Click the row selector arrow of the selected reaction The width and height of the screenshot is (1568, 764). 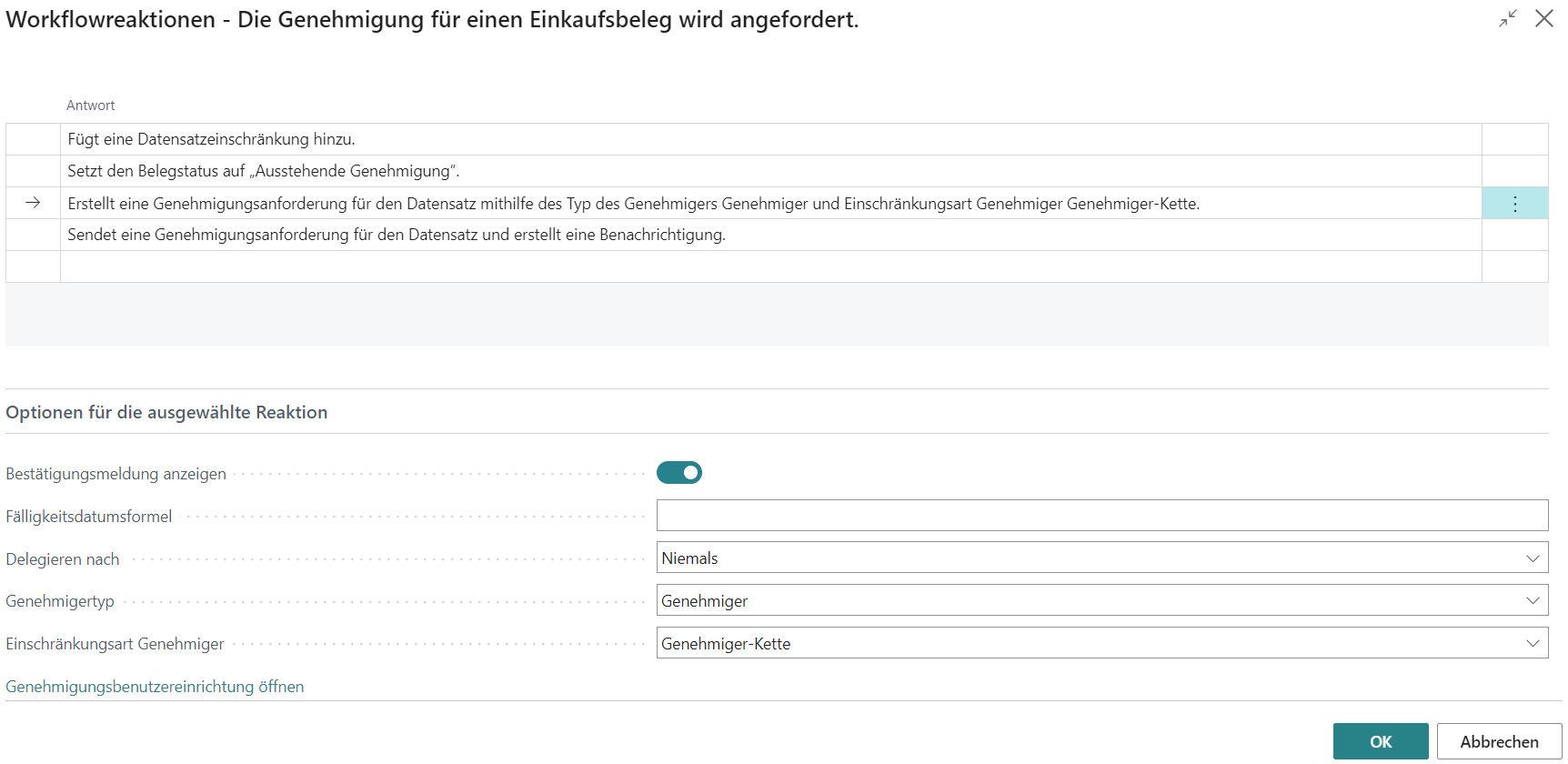tap(33, 203)
